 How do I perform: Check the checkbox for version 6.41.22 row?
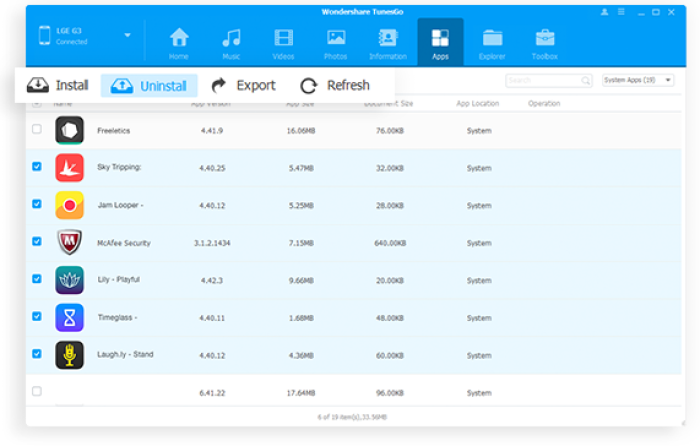(37, 392)
